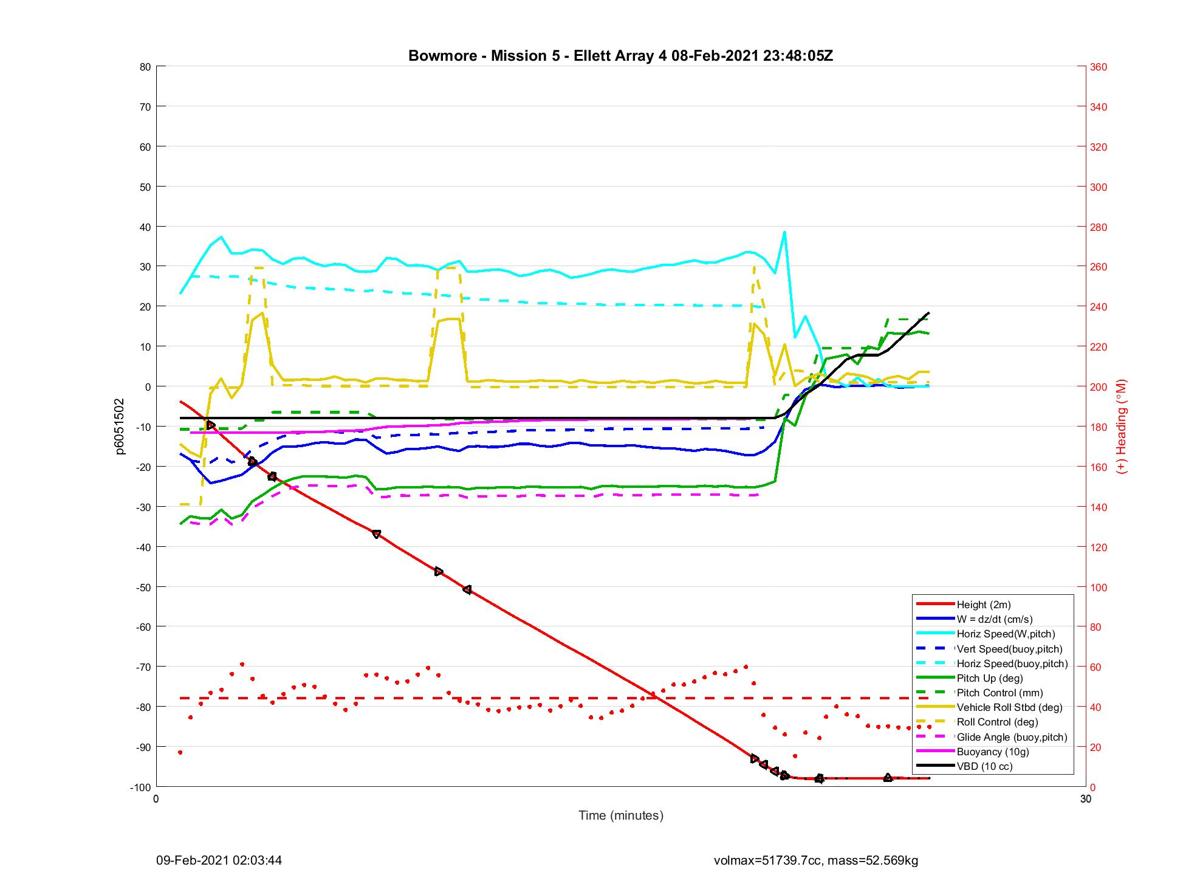This screenshot has height=885, width=1200.
Task: Click the red 260 heading tick label
Action: pyautogui.click(x=1099, y=267)
